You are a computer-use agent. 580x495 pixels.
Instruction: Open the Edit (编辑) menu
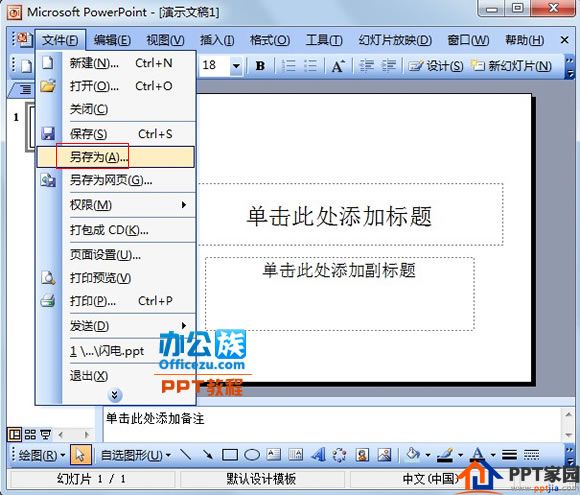112,40
